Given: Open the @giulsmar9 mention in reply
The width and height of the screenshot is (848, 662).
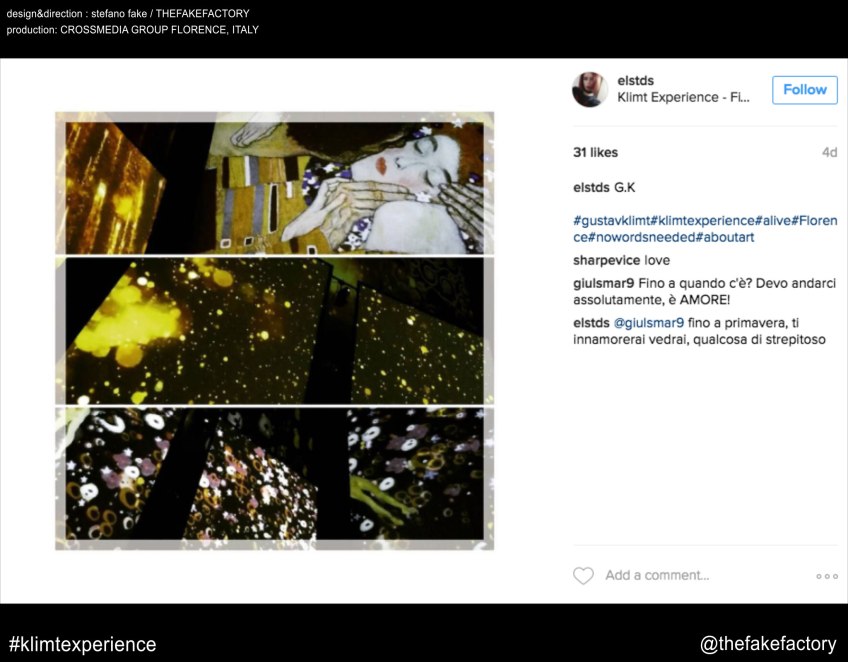Looking at the screenshot, I should [x=648, y=323].
